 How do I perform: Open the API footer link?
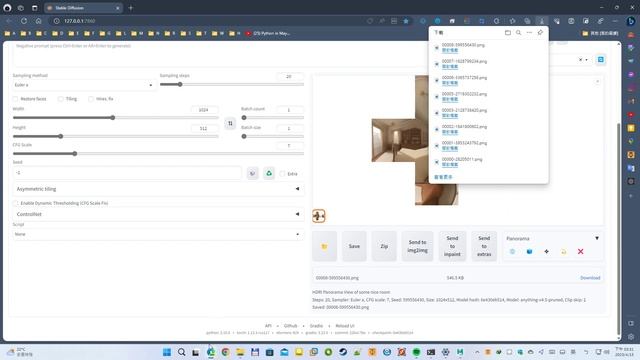tap(268, 326)
